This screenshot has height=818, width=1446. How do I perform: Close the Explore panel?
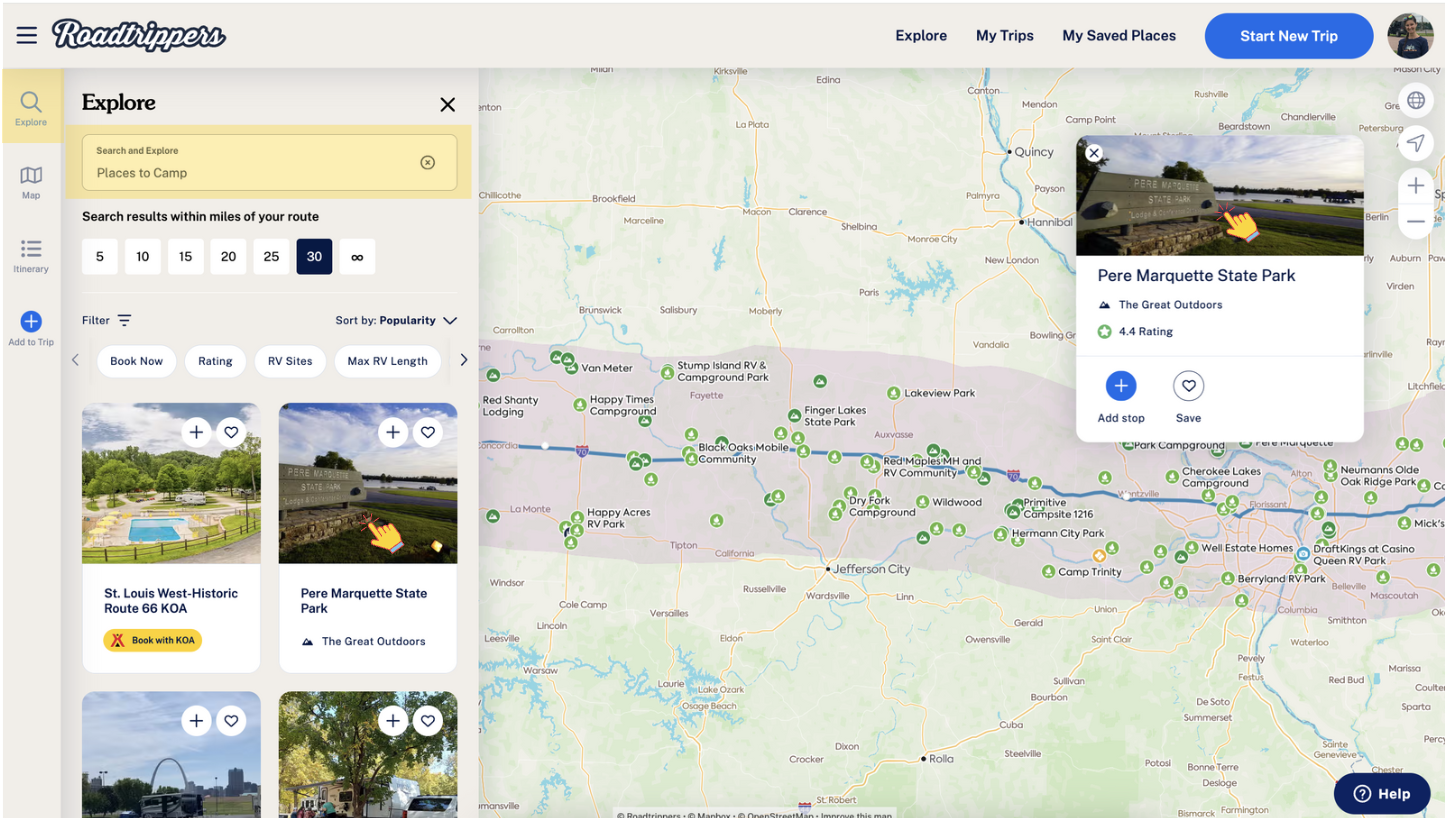pyautogui.click(x=448, y=104)
